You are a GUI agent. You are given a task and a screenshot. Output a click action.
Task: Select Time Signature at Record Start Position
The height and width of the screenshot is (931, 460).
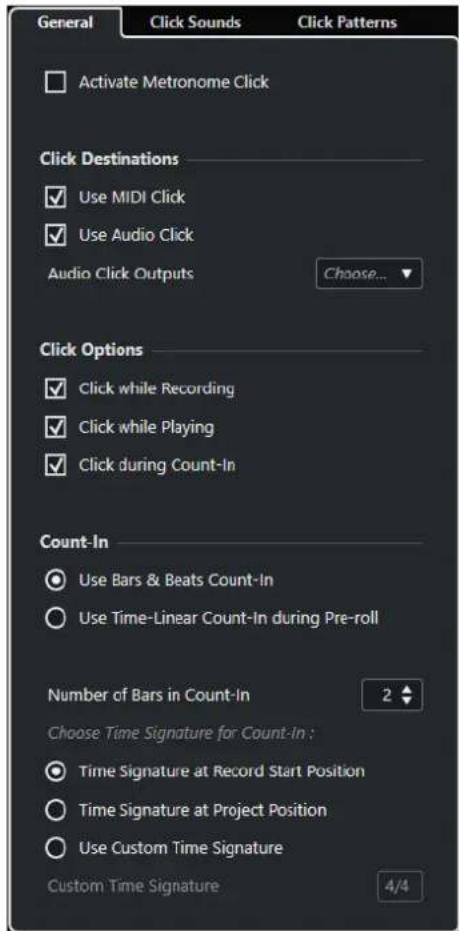click(55, 772)
